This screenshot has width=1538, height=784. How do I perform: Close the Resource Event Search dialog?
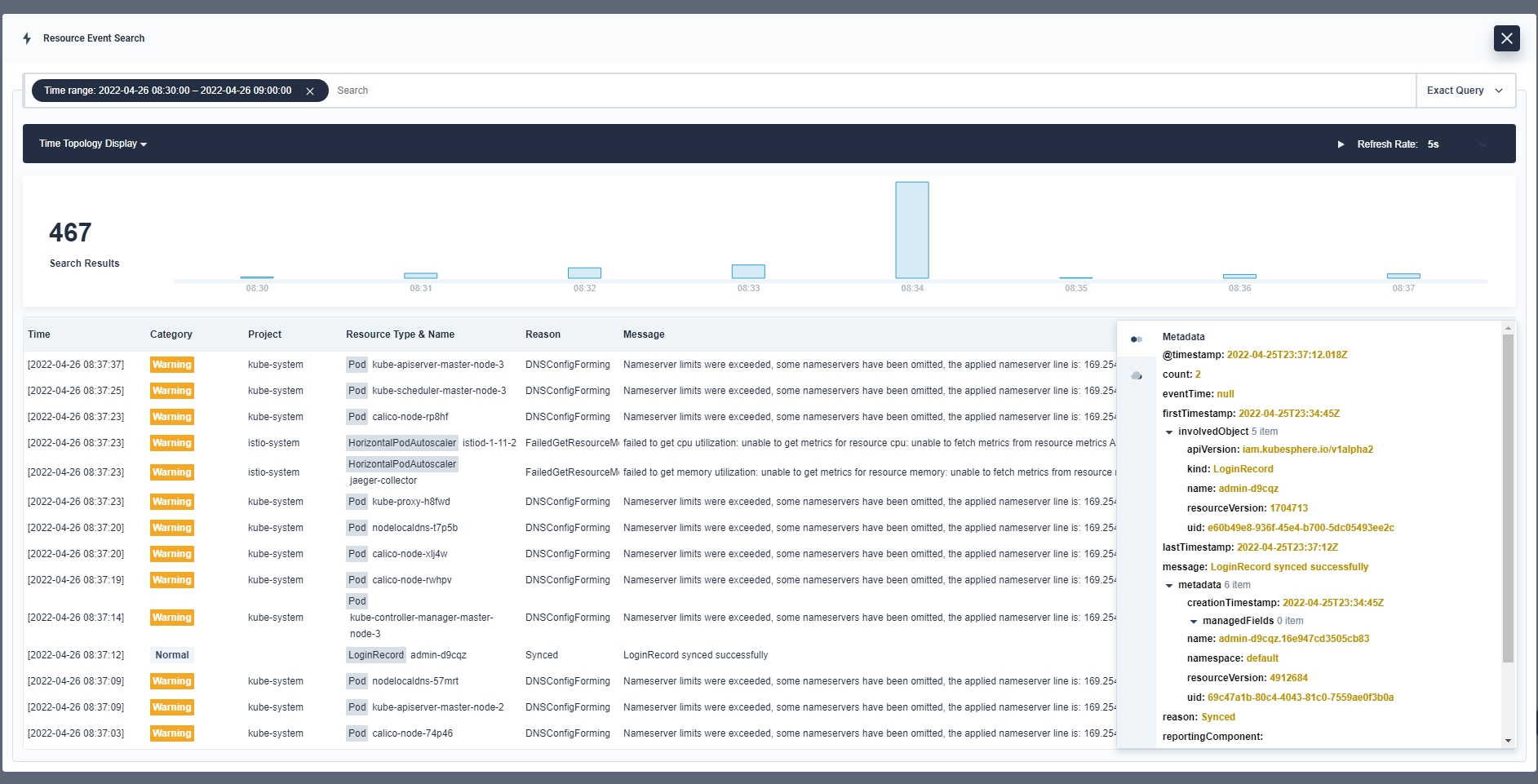[1506, 38]
